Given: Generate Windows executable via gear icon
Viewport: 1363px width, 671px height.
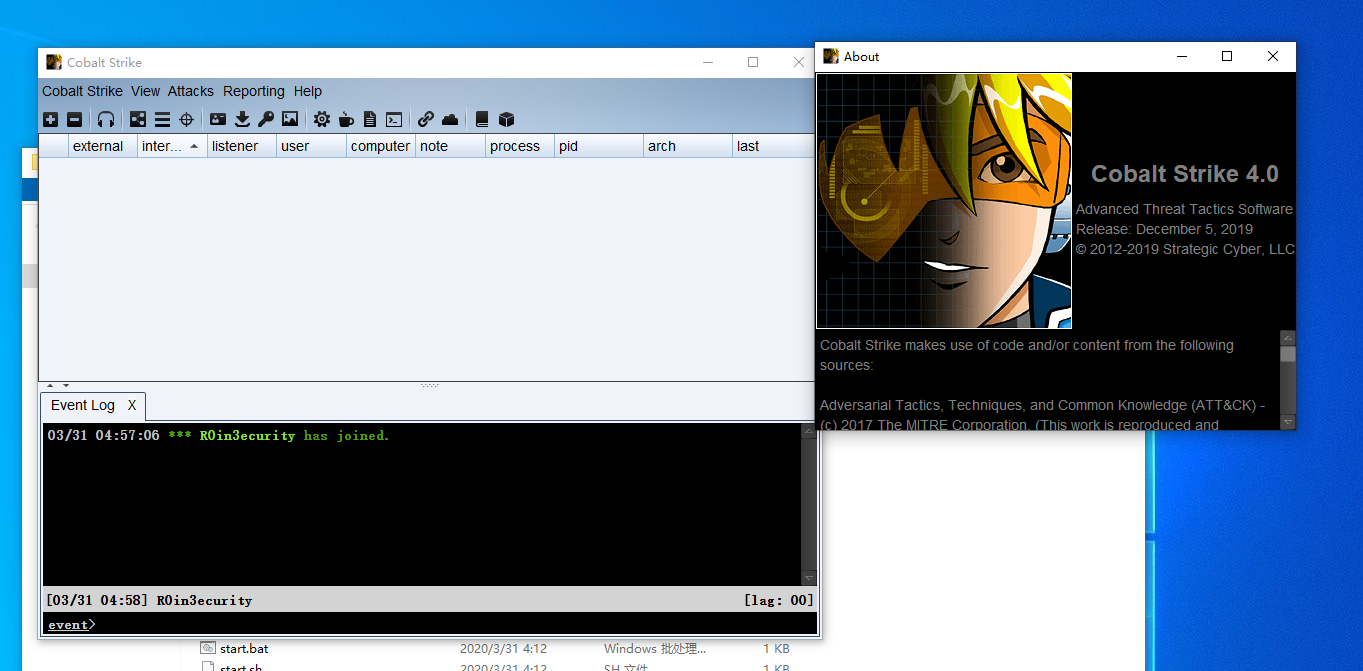Looking at the screenshot, I should pyautogui.click(x=322, y=120).
